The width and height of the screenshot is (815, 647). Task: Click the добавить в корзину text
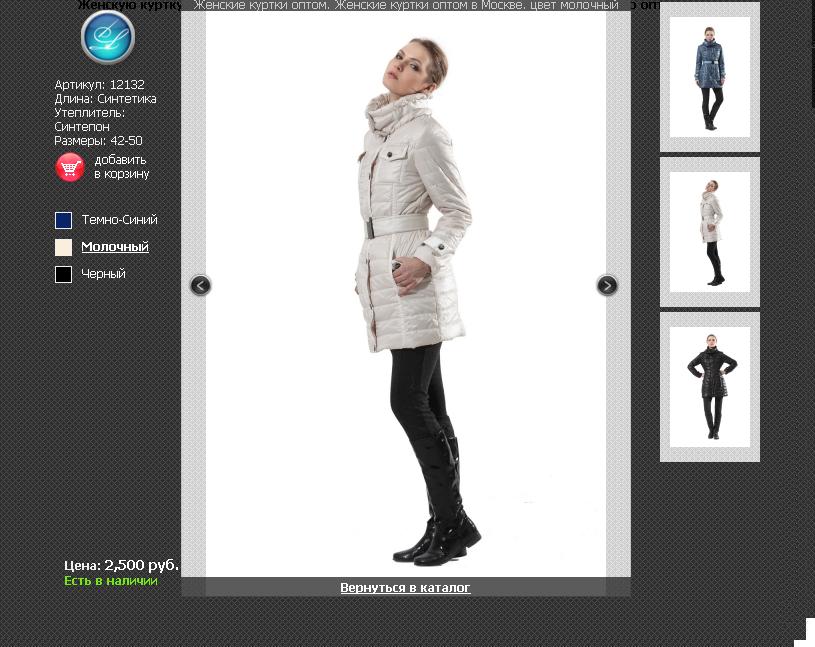pos(122,167)
